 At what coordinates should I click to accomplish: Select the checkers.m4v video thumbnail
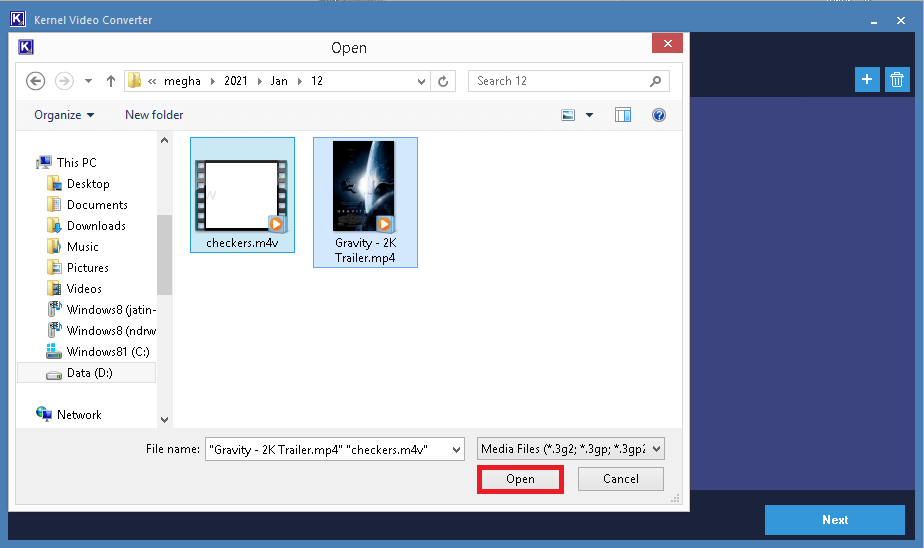click(242, 195)
